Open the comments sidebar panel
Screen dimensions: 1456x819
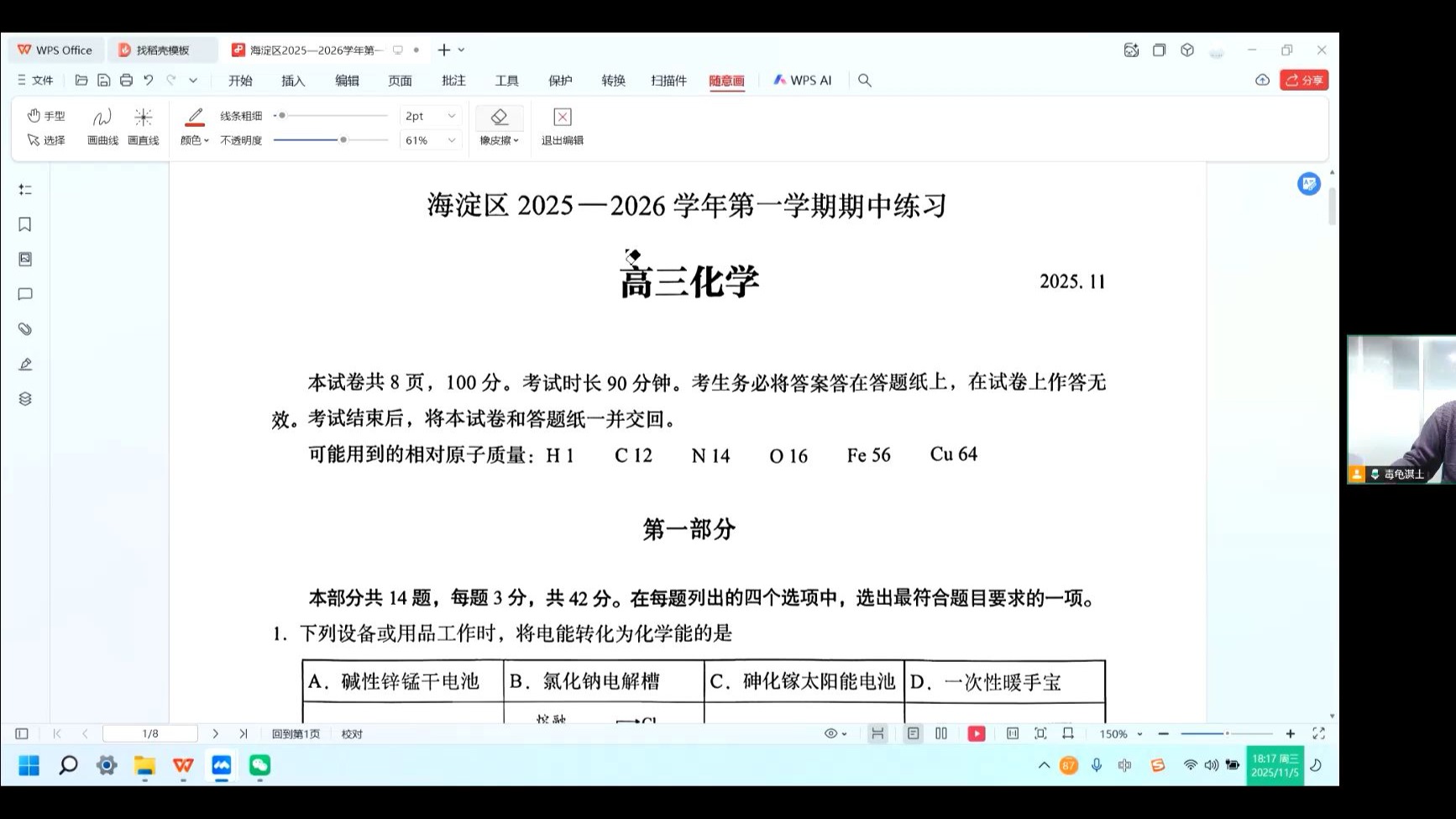pyautogui.click(x=25, y=294)
